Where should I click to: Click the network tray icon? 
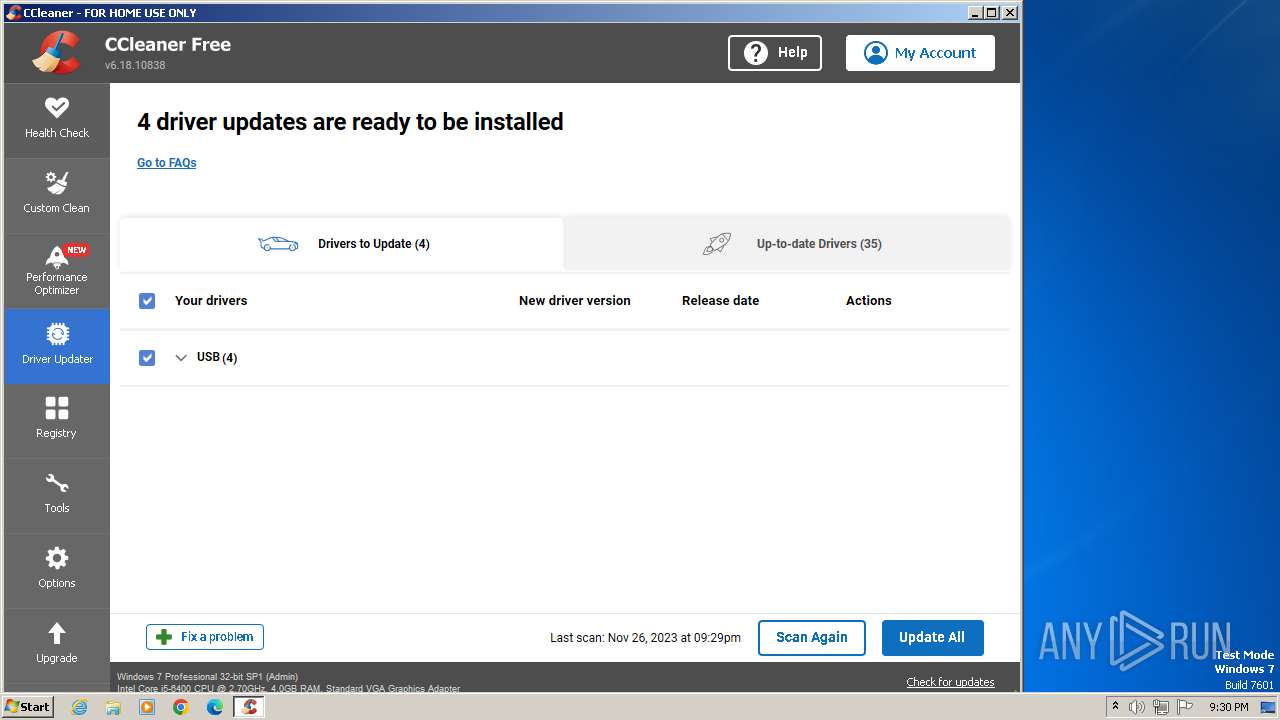(x=1161, y=707)
